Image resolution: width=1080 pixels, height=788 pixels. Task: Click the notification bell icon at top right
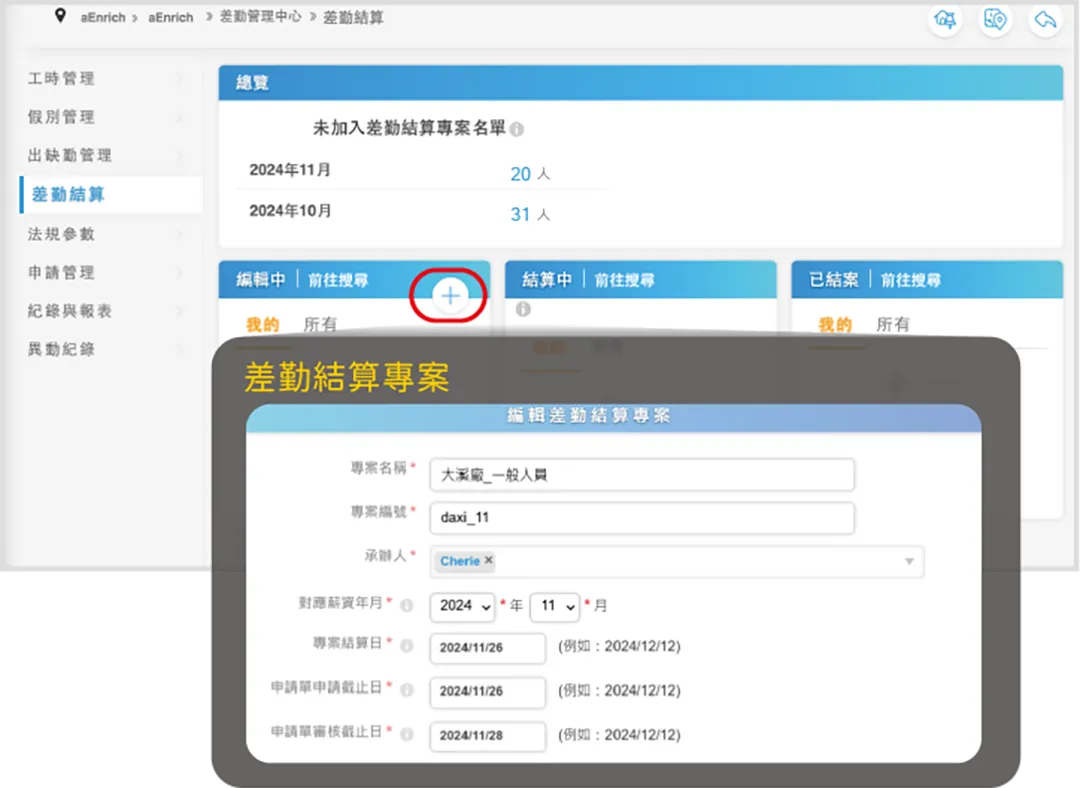[x=945, y=20]
